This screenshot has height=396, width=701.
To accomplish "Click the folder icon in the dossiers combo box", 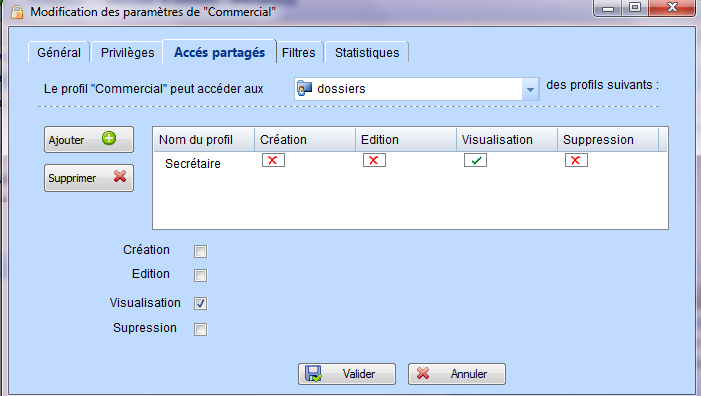I will tap(304, 88).
